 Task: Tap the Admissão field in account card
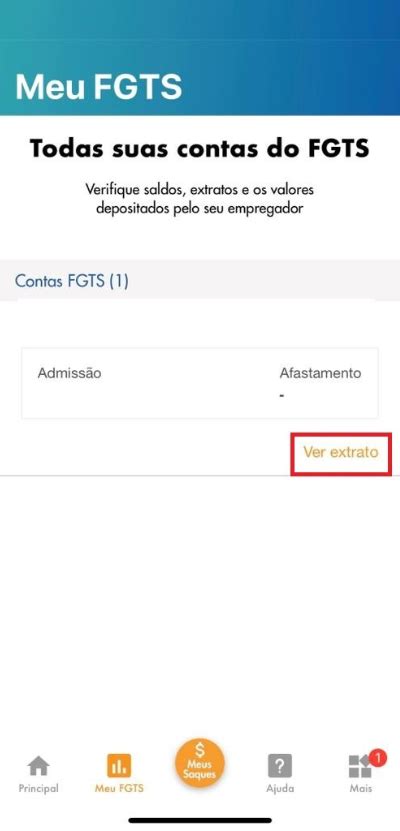click(x=69, y=373)
